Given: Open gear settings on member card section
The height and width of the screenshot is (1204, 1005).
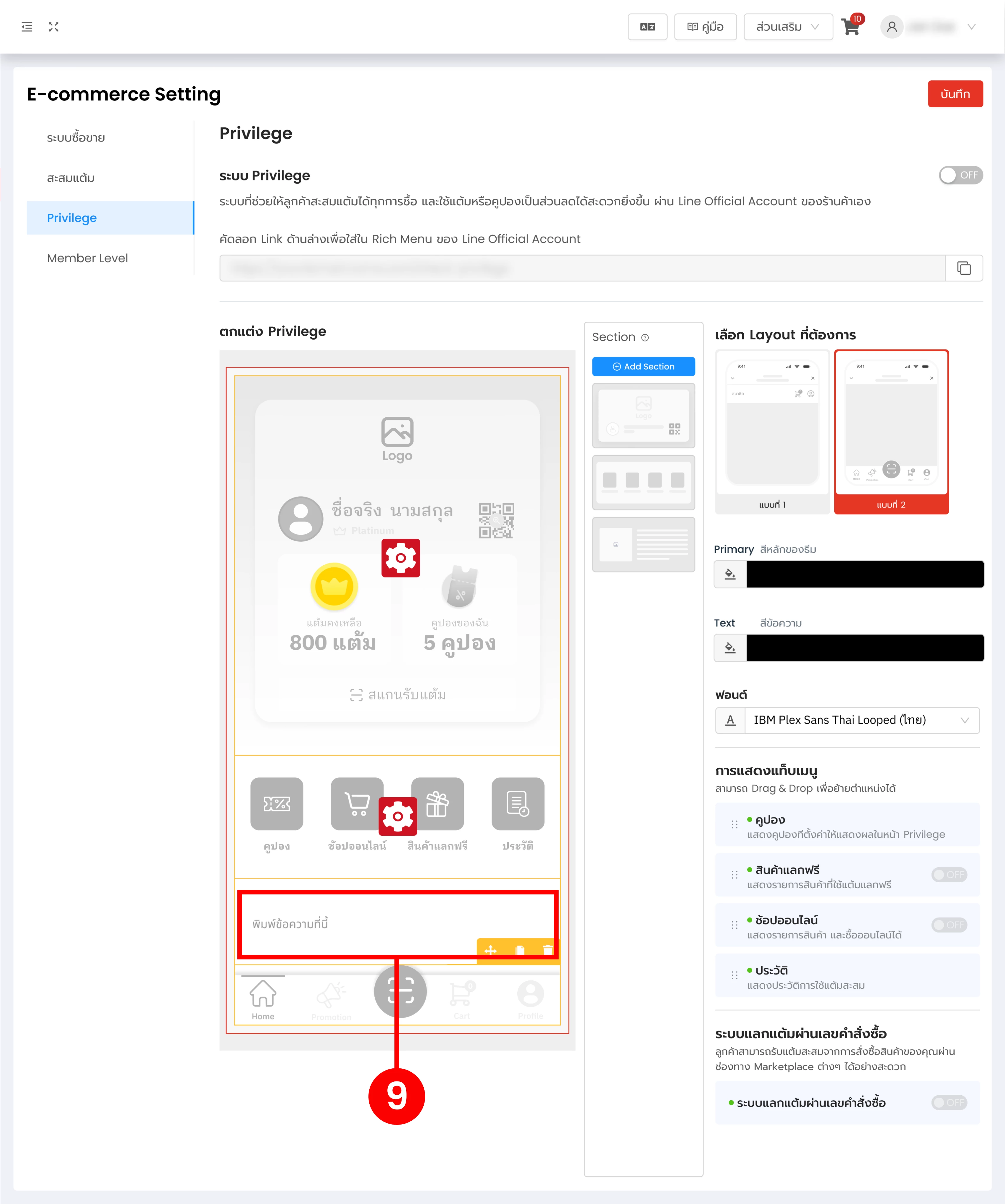Looking at the screenshot, I should pos(401,558).
